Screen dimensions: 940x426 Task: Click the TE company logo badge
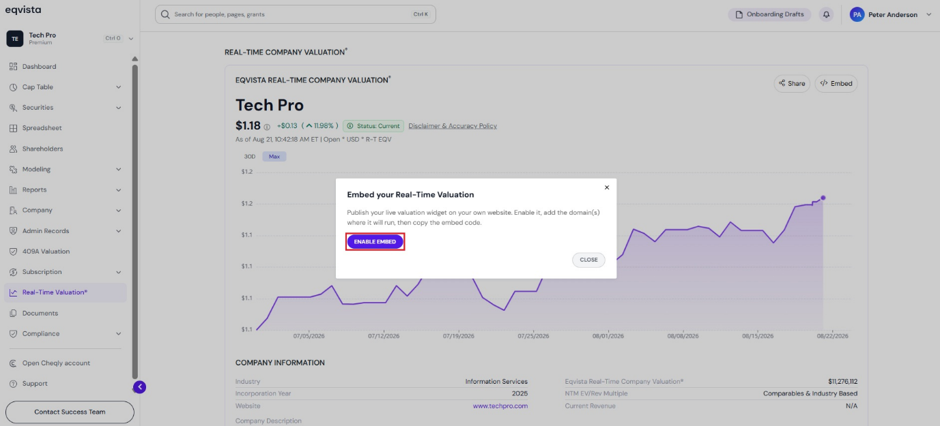click(14, 38)
